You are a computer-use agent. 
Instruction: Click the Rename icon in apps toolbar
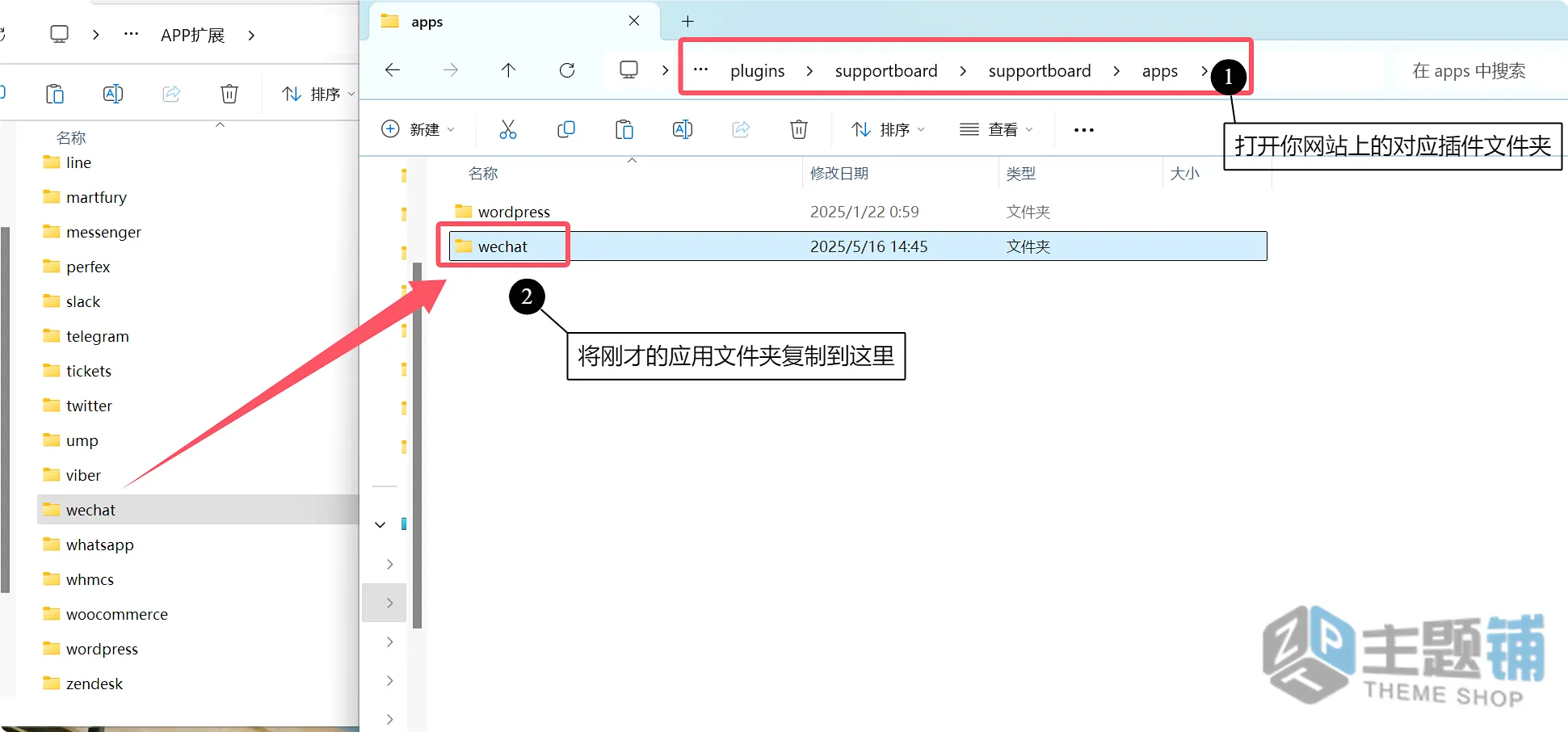[683, 129]
